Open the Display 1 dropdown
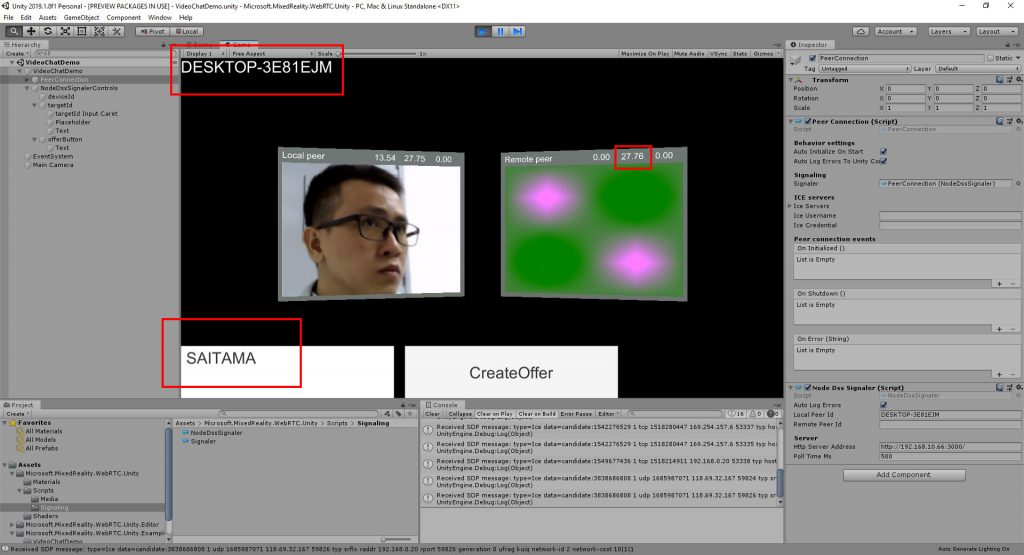This screenshot has width=1024, height=555. [x=204, y=54]
